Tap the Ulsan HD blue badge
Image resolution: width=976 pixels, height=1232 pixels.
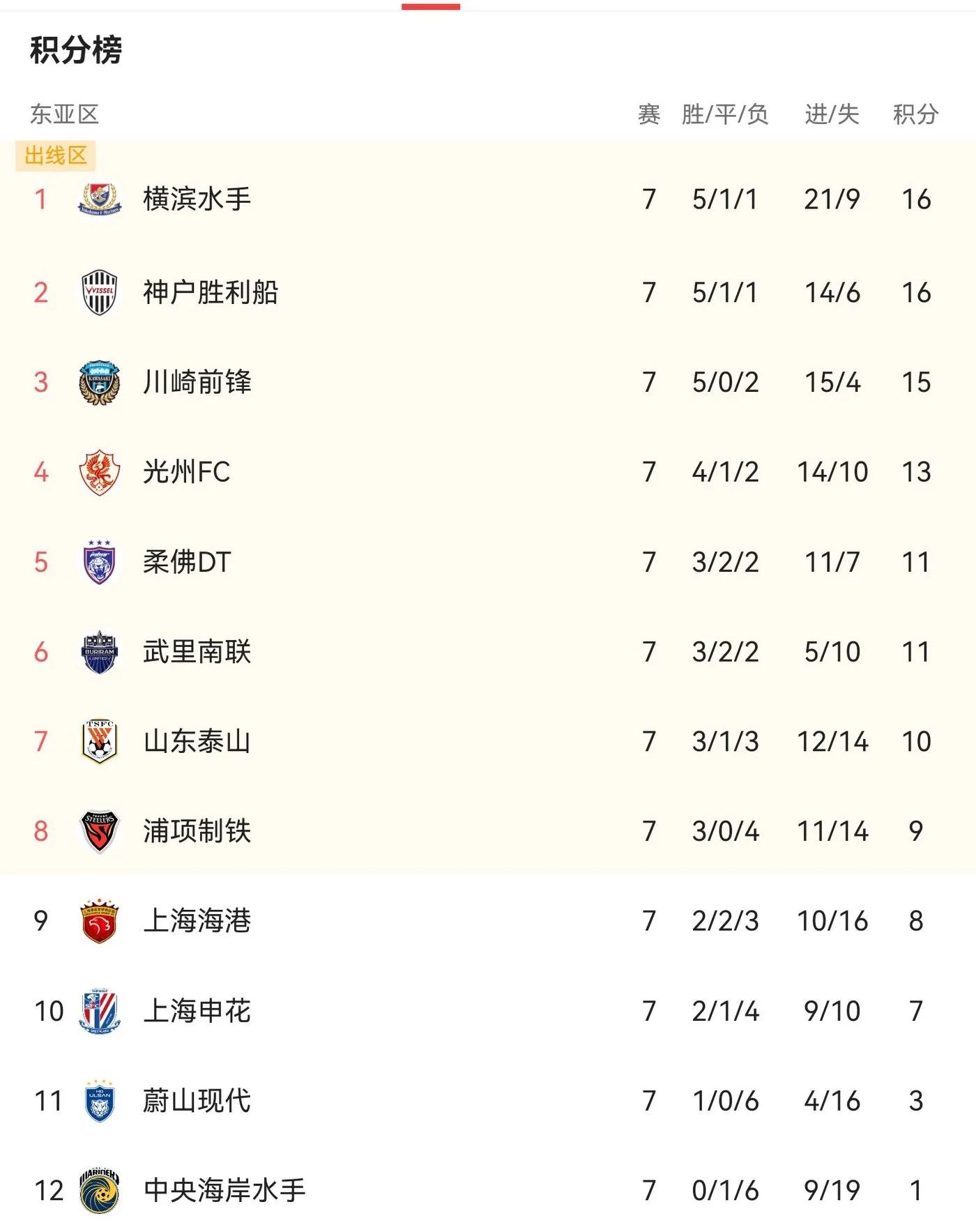tap(99, 1101)
